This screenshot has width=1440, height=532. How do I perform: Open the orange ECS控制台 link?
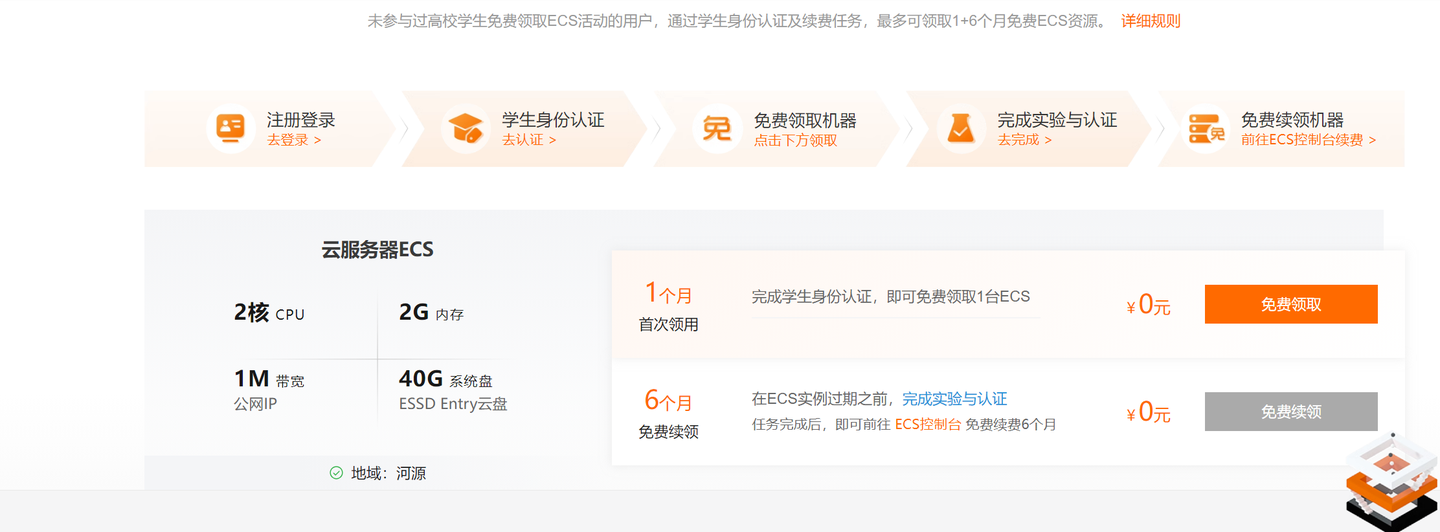click(x=928, y=424)
